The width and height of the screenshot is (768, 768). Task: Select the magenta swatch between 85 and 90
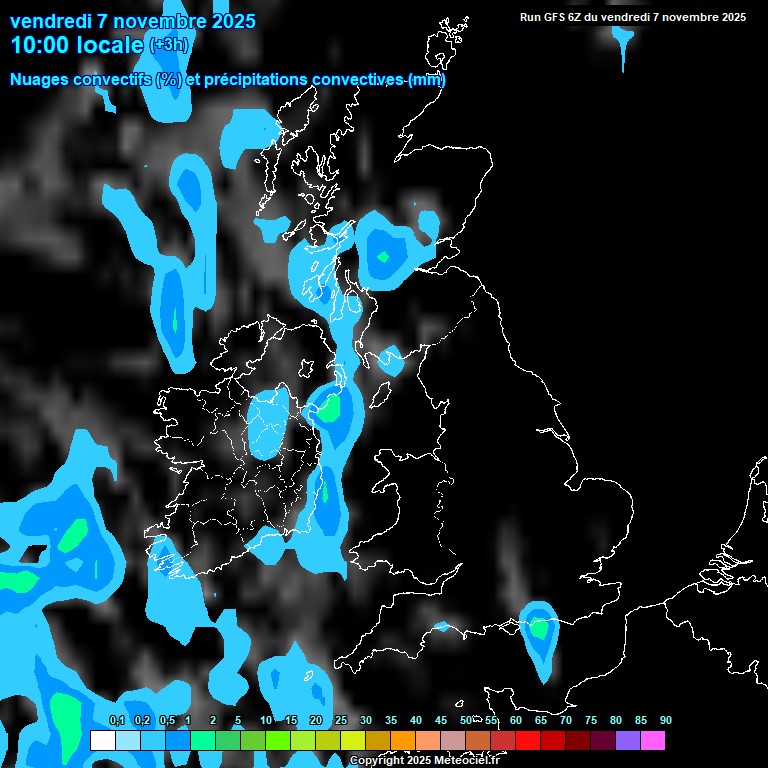click(652, 740)
